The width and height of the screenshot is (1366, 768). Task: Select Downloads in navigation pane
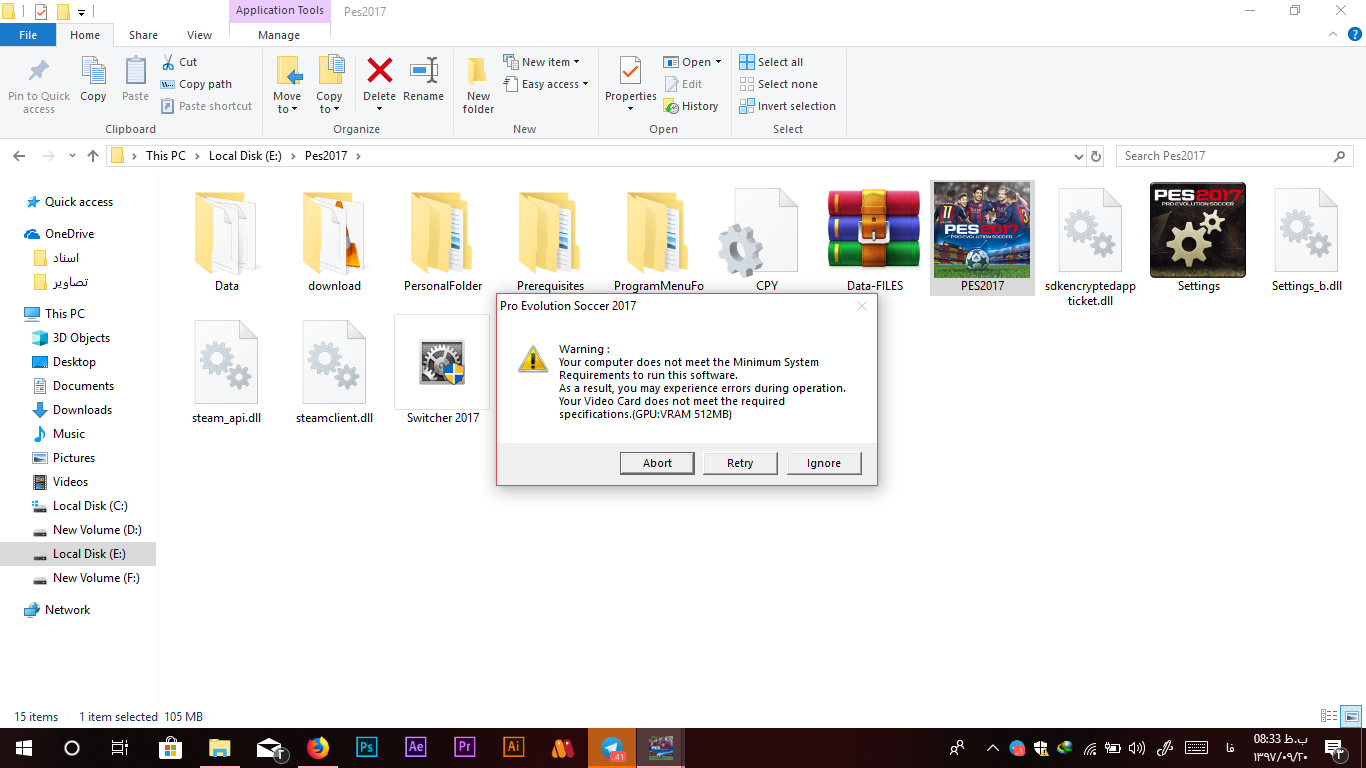coord(82,410)
